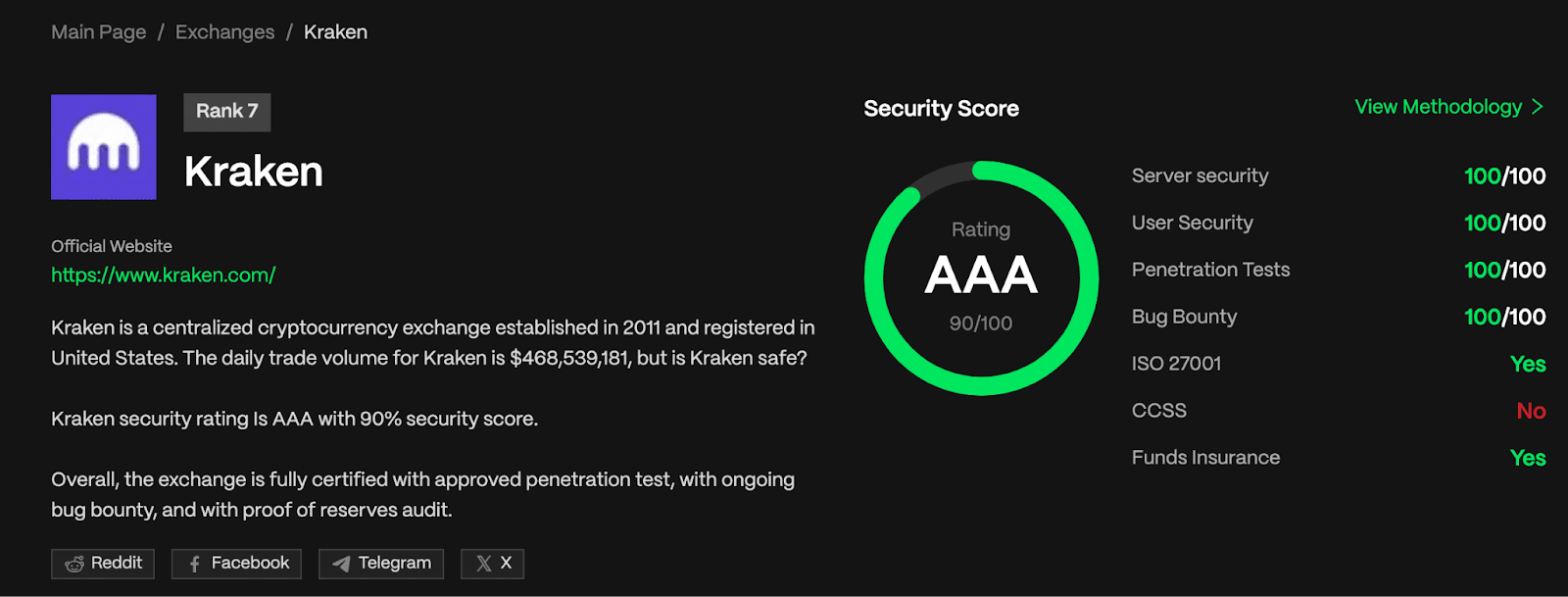This screenshot has width=1568, height=597.
Task: Go to Exchanges breadcrumb
Action: 224,32
